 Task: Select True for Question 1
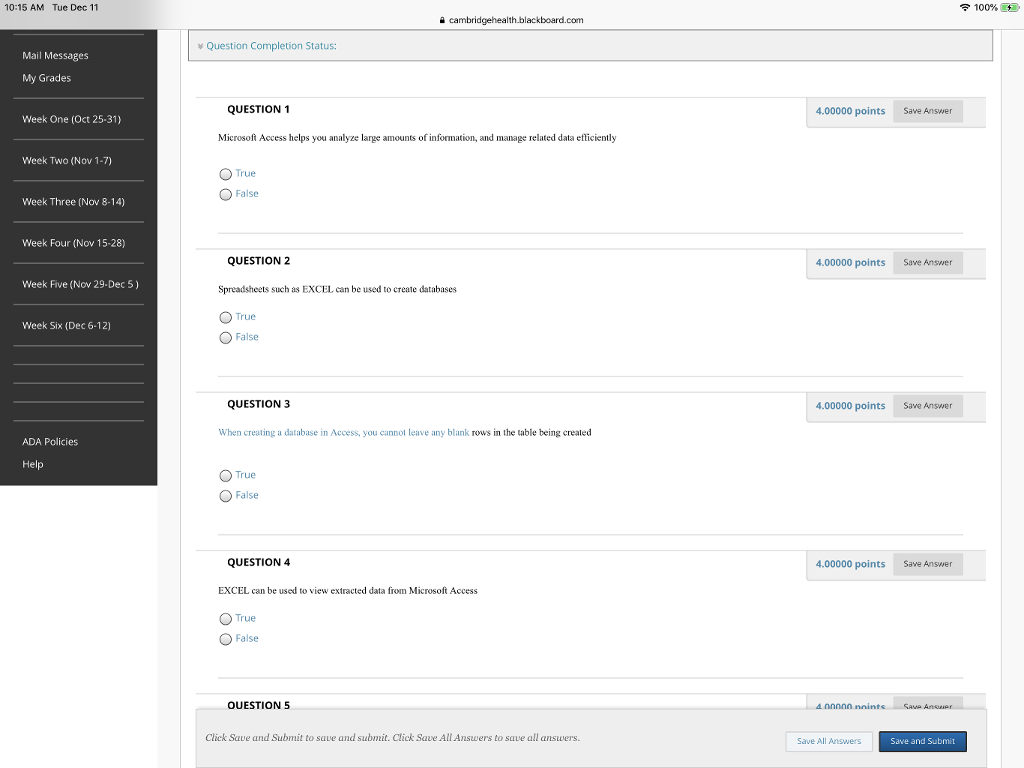click(225, 174)
